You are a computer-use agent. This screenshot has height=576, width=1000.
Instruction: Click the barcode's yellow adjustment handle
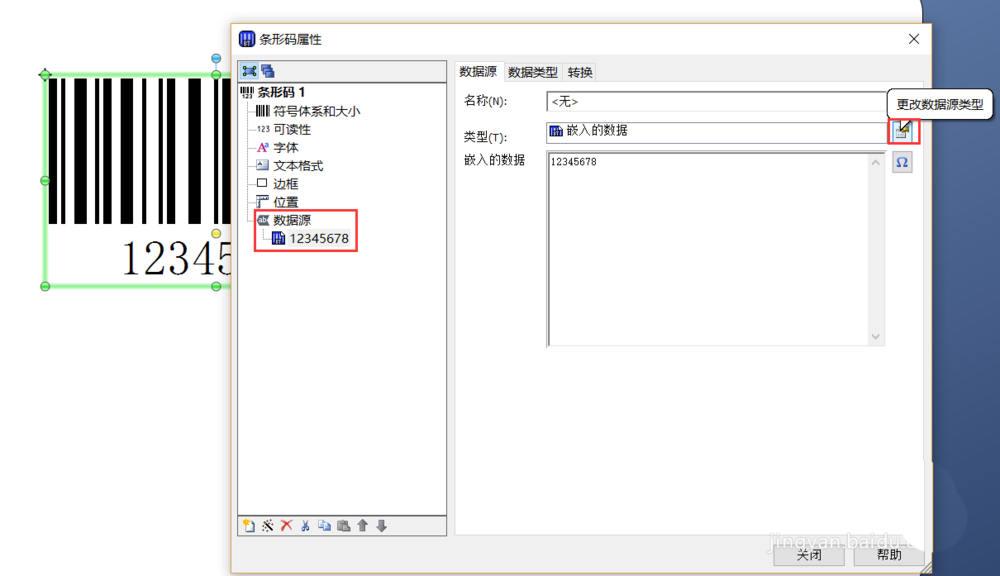[x=216, y=234]
